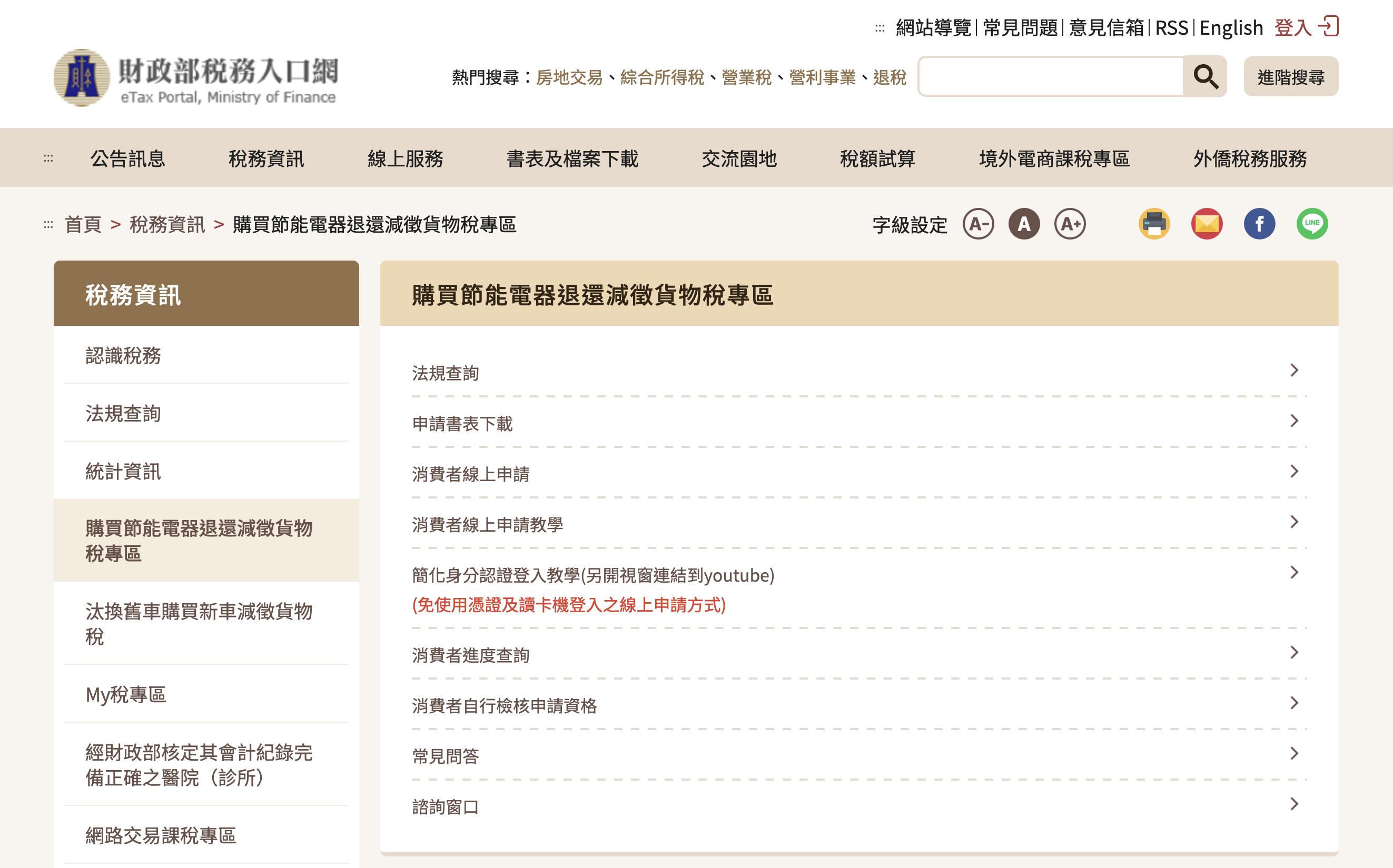
Task: Increase font size with A+ icon
Action: 1070,224
